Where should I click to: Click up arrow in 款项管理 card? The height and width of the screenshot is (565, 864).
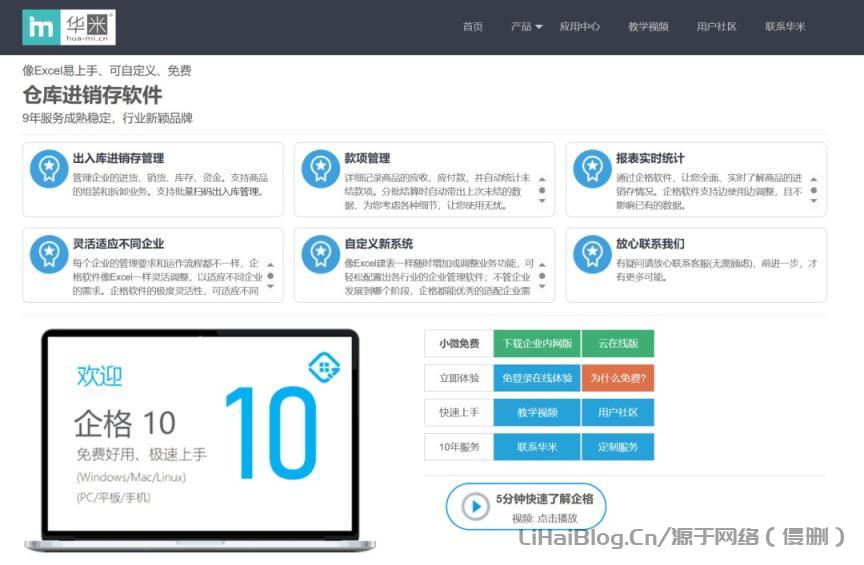coord(542,179)
